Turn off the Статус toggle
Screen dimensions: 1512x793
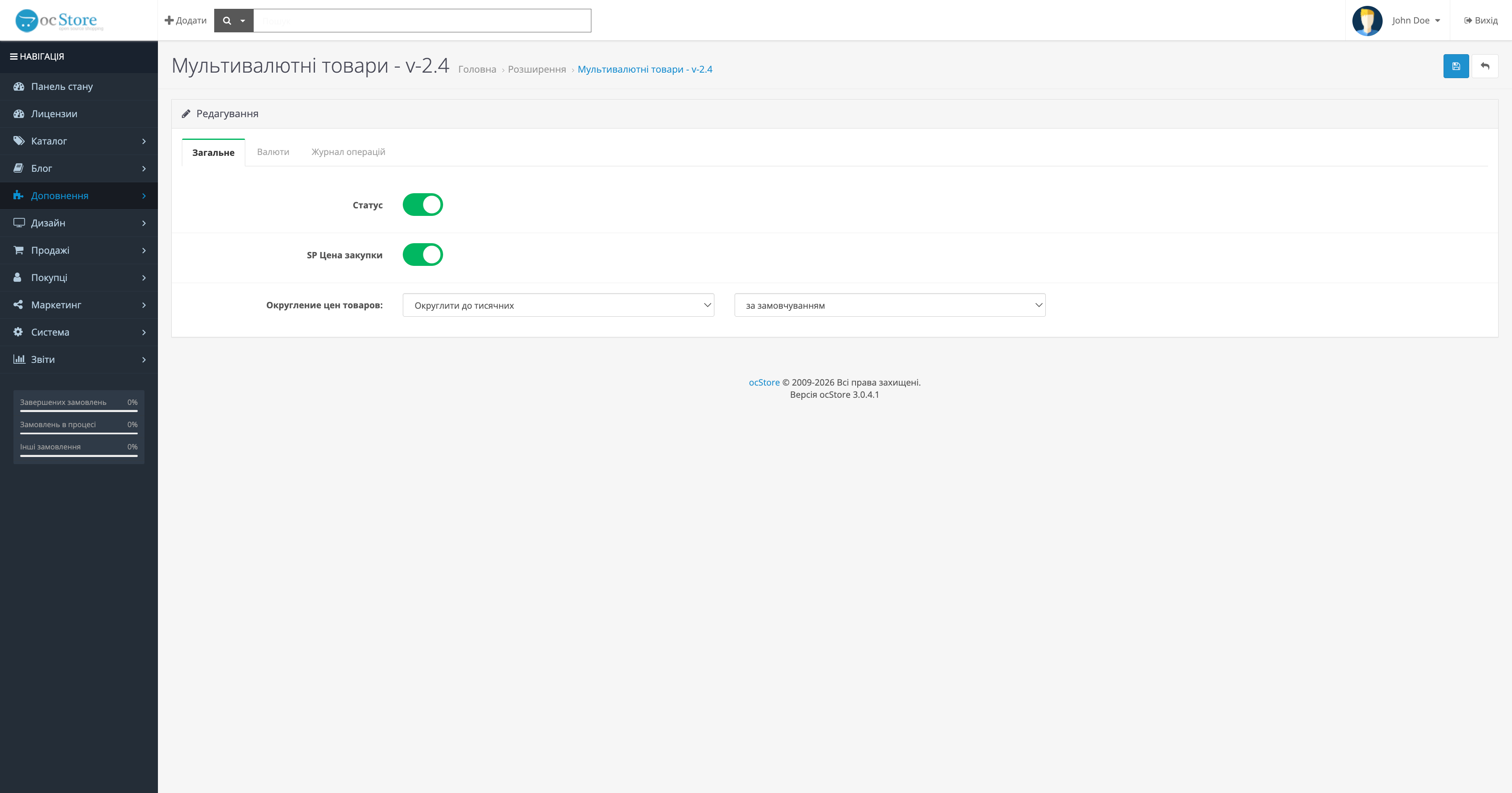click(x=423, y=205)
